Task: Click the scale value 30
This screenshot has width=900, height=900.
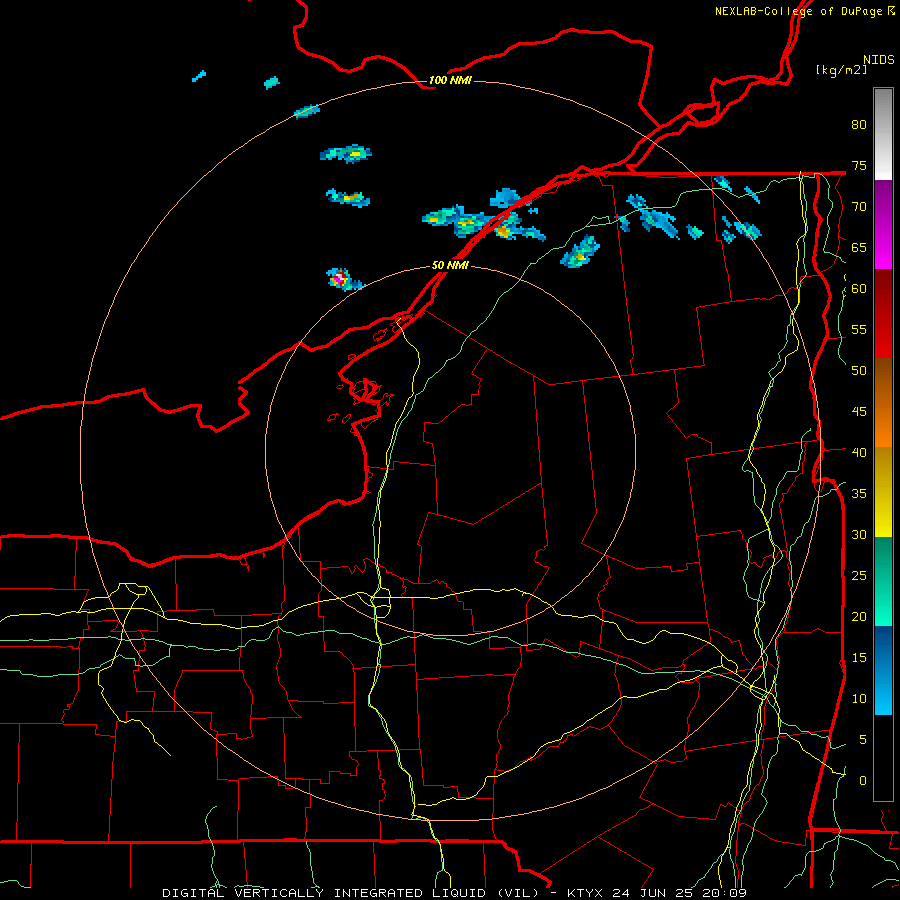Action: pyautogui.click(x=859, y=534)
